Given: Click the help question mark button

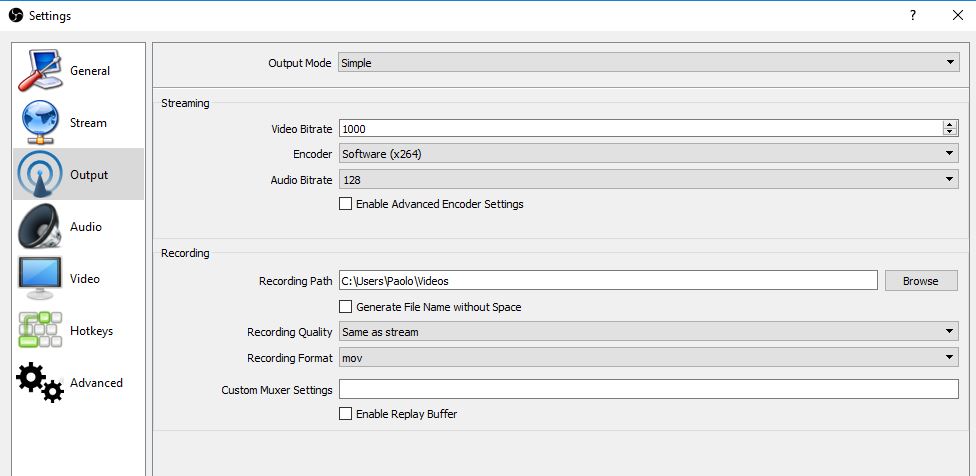Looking at the screenshot, I should click(x=913, y=16).
